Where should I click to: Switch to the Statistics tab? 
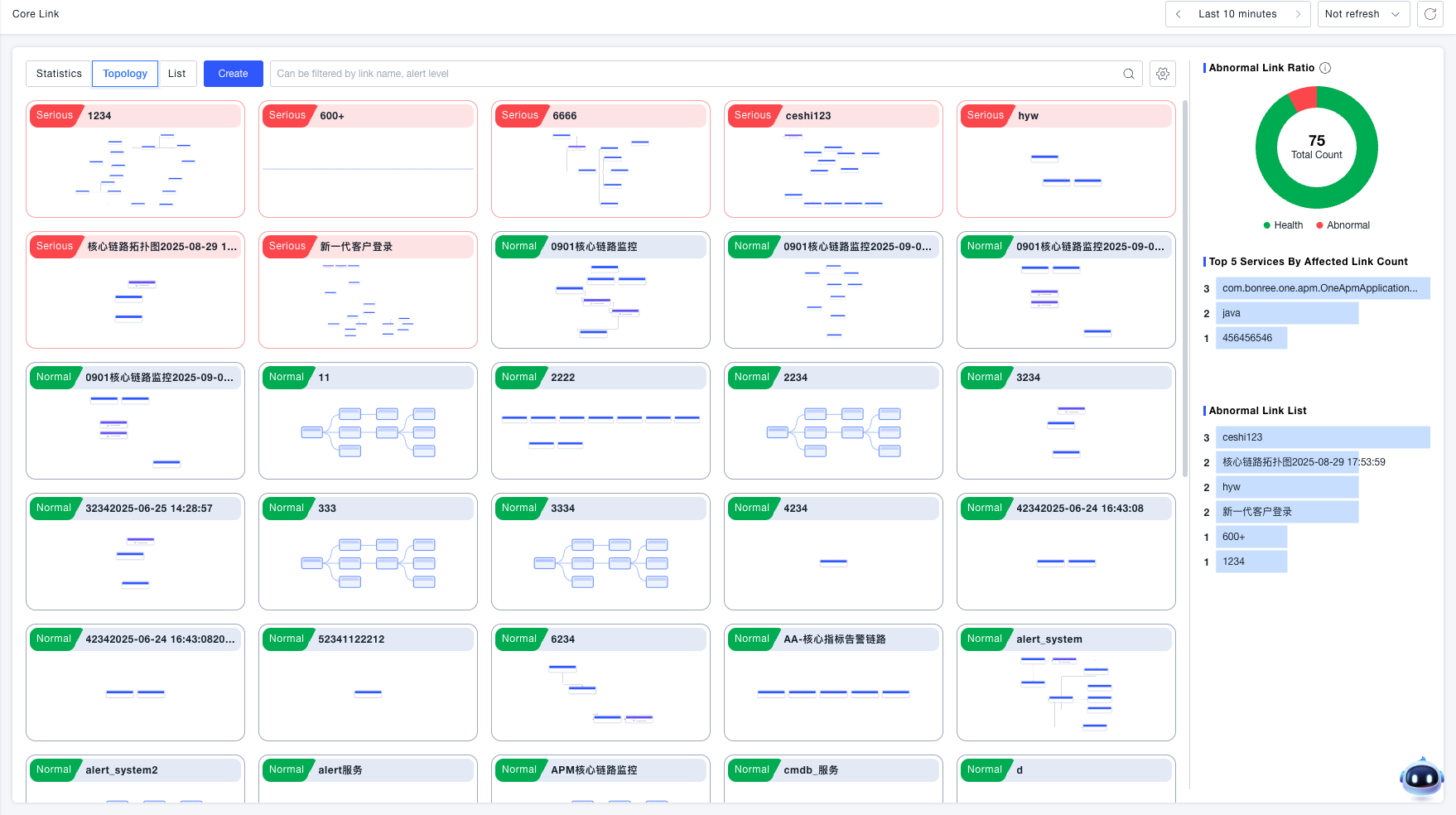[x=59, y=74]
